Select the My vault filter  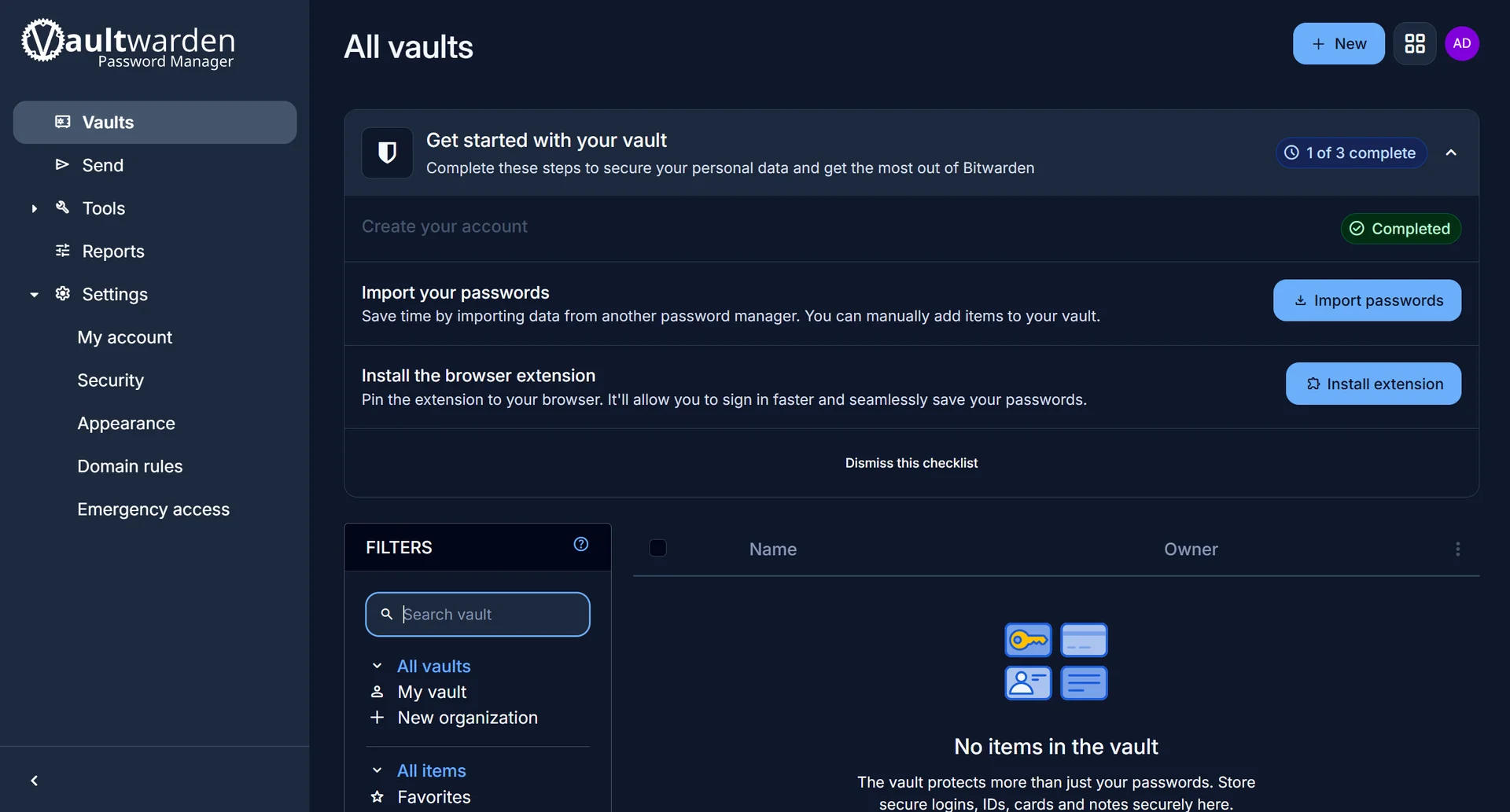(432, 692)
